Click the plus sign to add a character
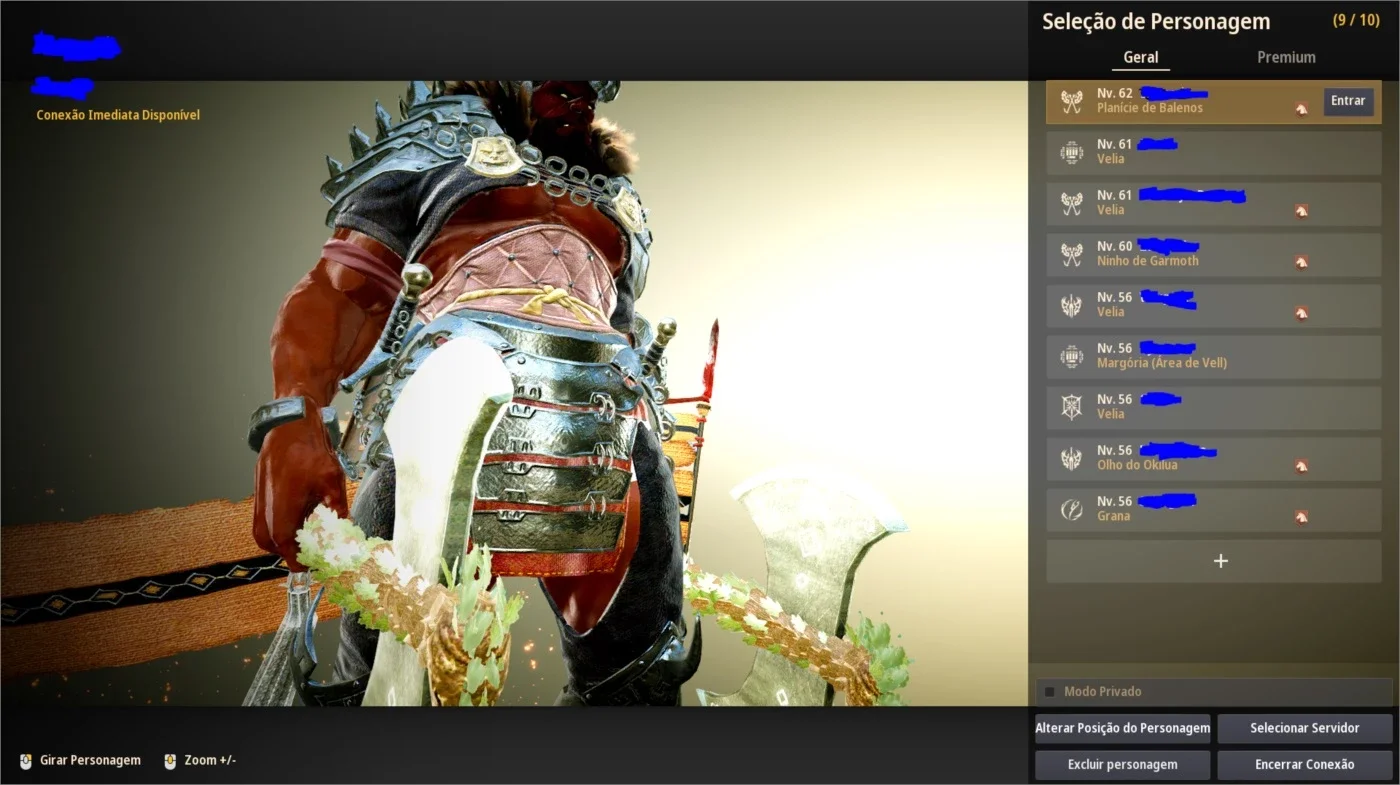Image resolution: width=1400 pixels, height=785 pixels. coord(1220,561)
